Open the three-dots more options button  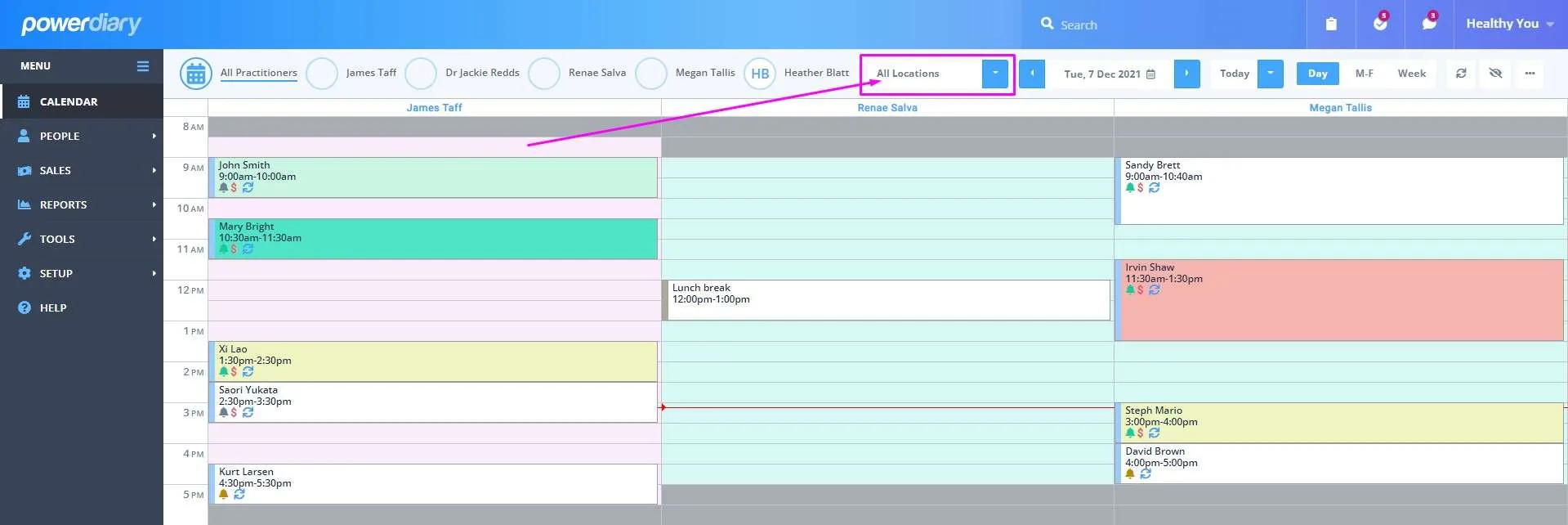point(1530,74)
